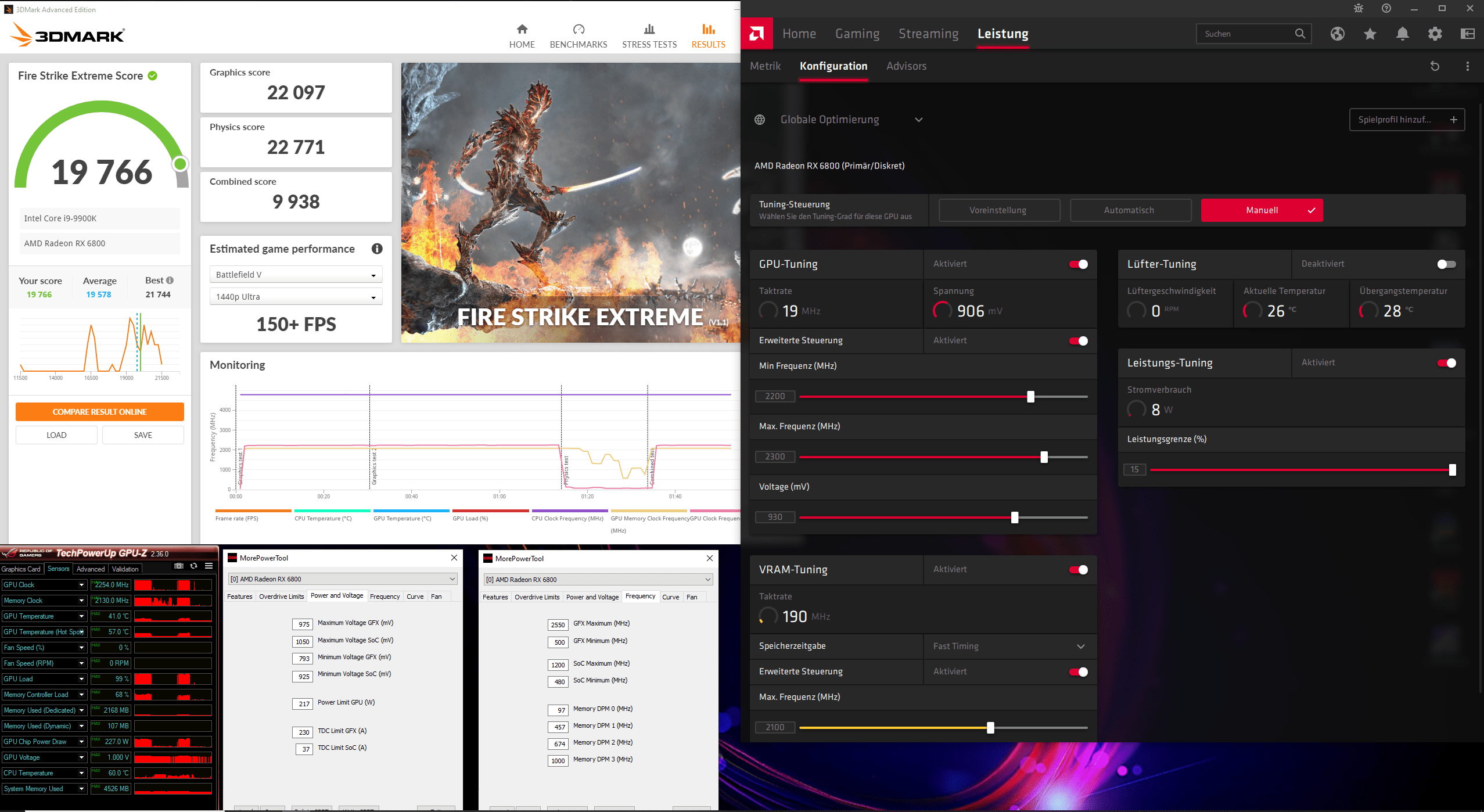The height and width of the screenshot is (812, 1484).
Task: Expand Globale Optimierung section
Action: 919,119
